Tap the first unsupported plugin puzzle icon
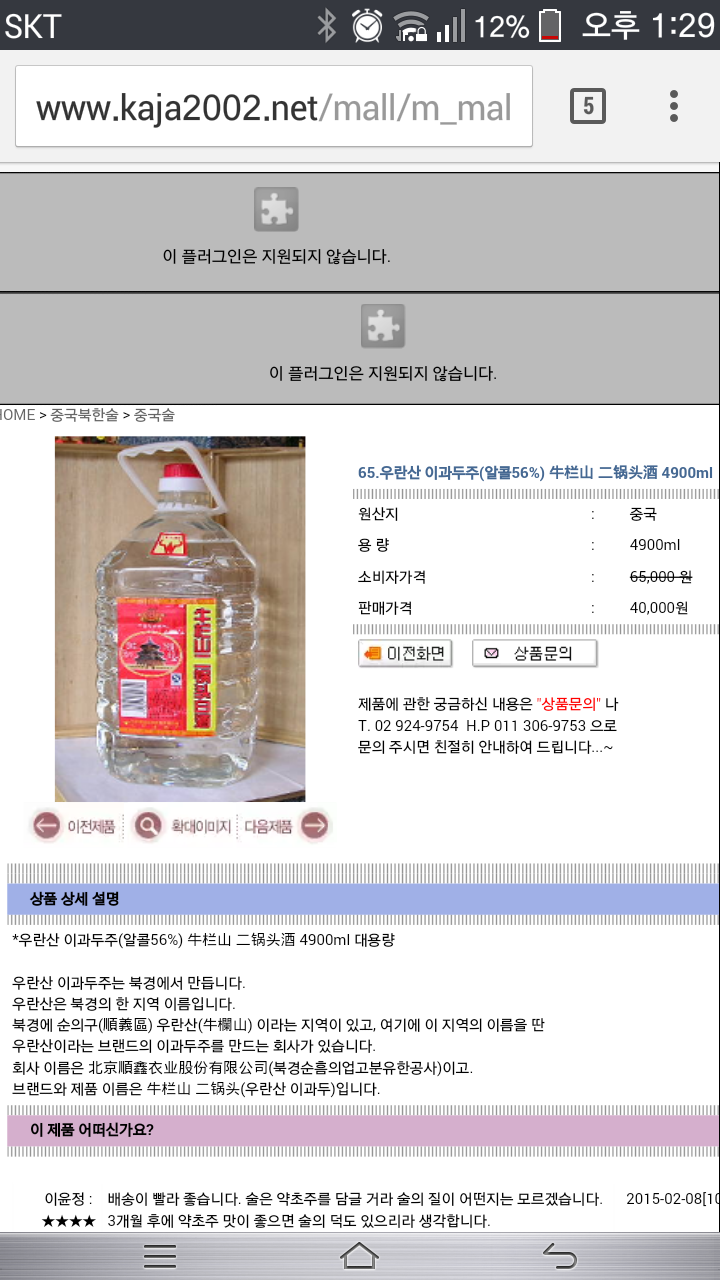The height and width of the screenshot is (1280, 720). click(276, 209)
